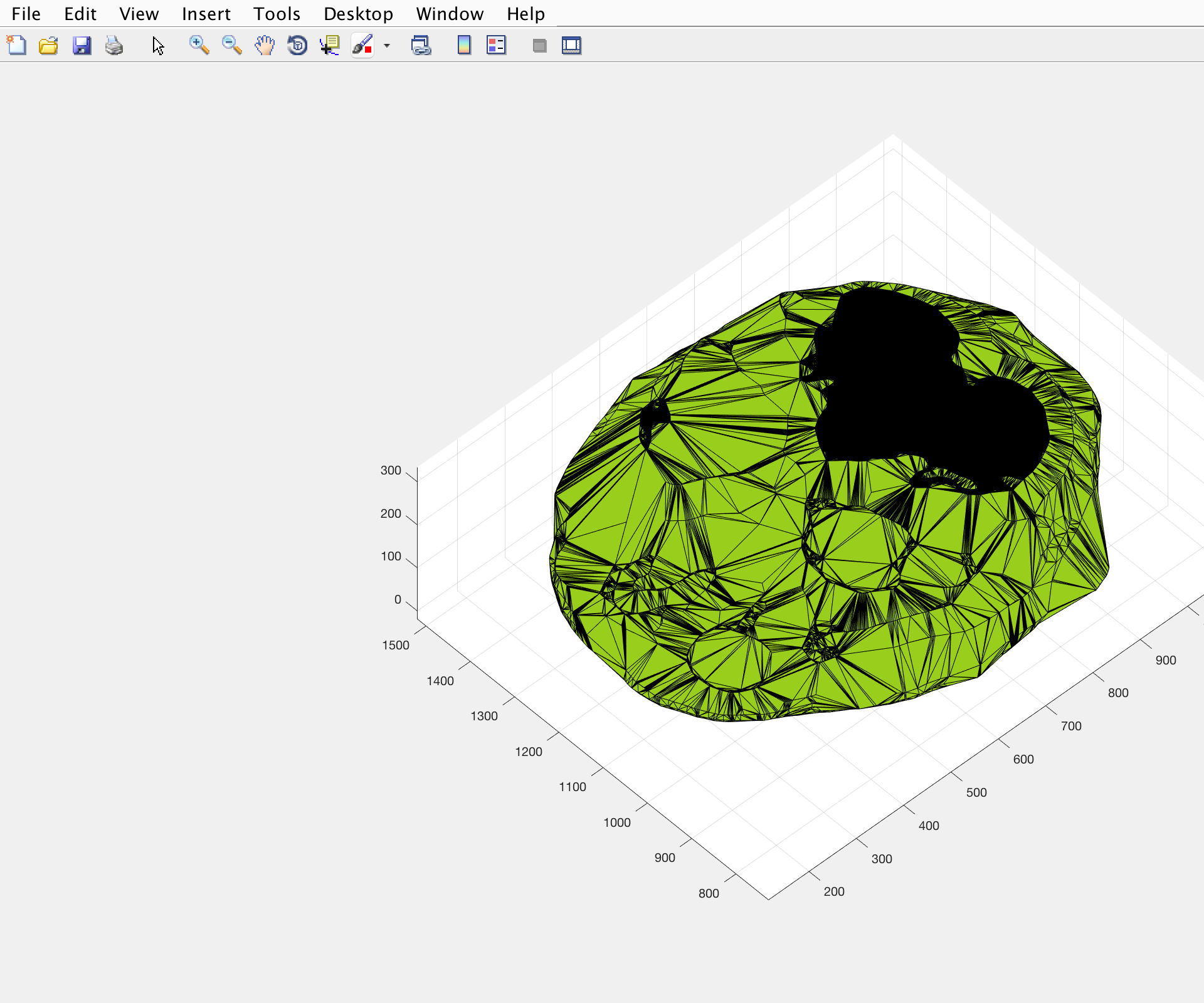The height and width of the screenshot is (1003, 1204).
Task: Click the Link Plot icon
Action: [421, 45]
